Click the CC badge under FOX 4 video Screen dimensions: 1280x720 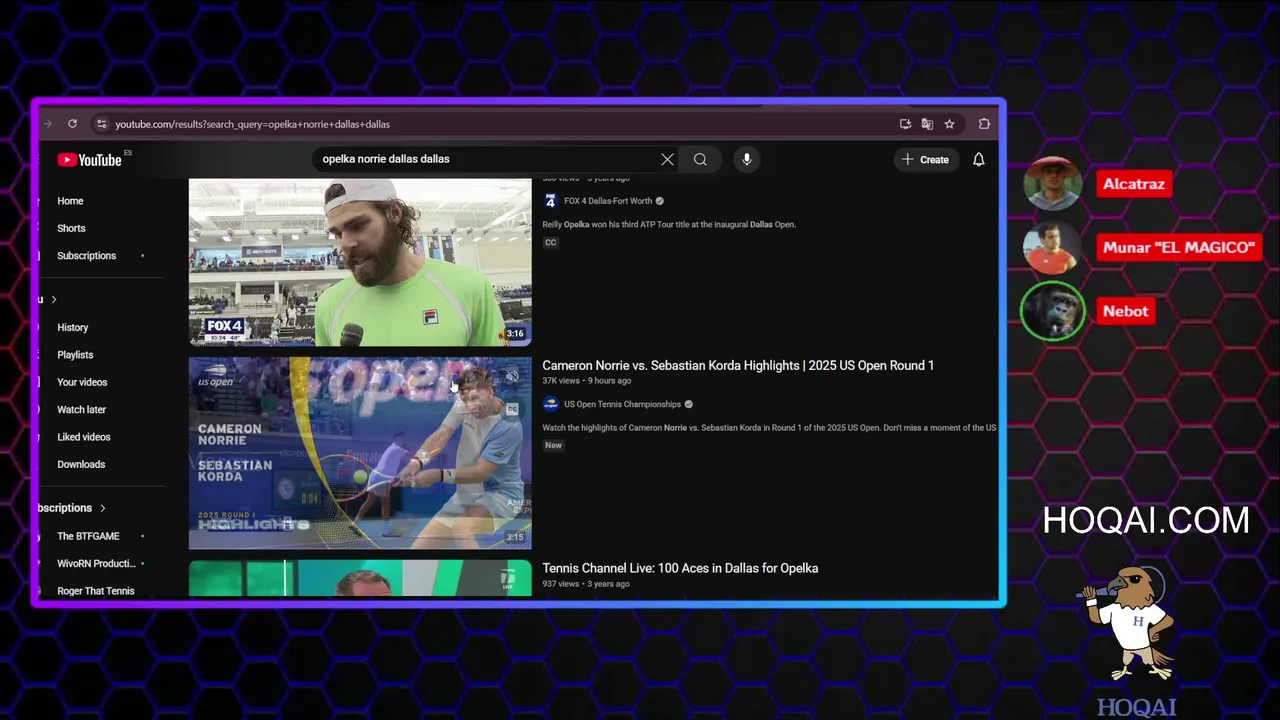point(550,242)
